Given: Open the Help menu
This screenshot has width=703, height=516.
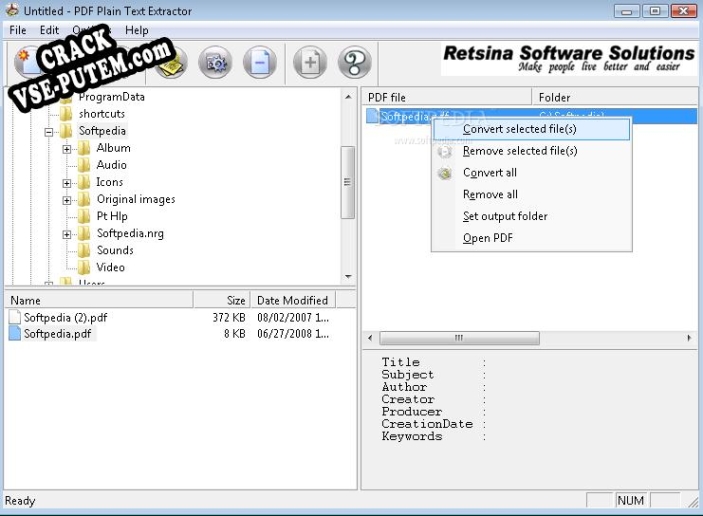Looking at the screenshot, I should (x=136, y=30).
